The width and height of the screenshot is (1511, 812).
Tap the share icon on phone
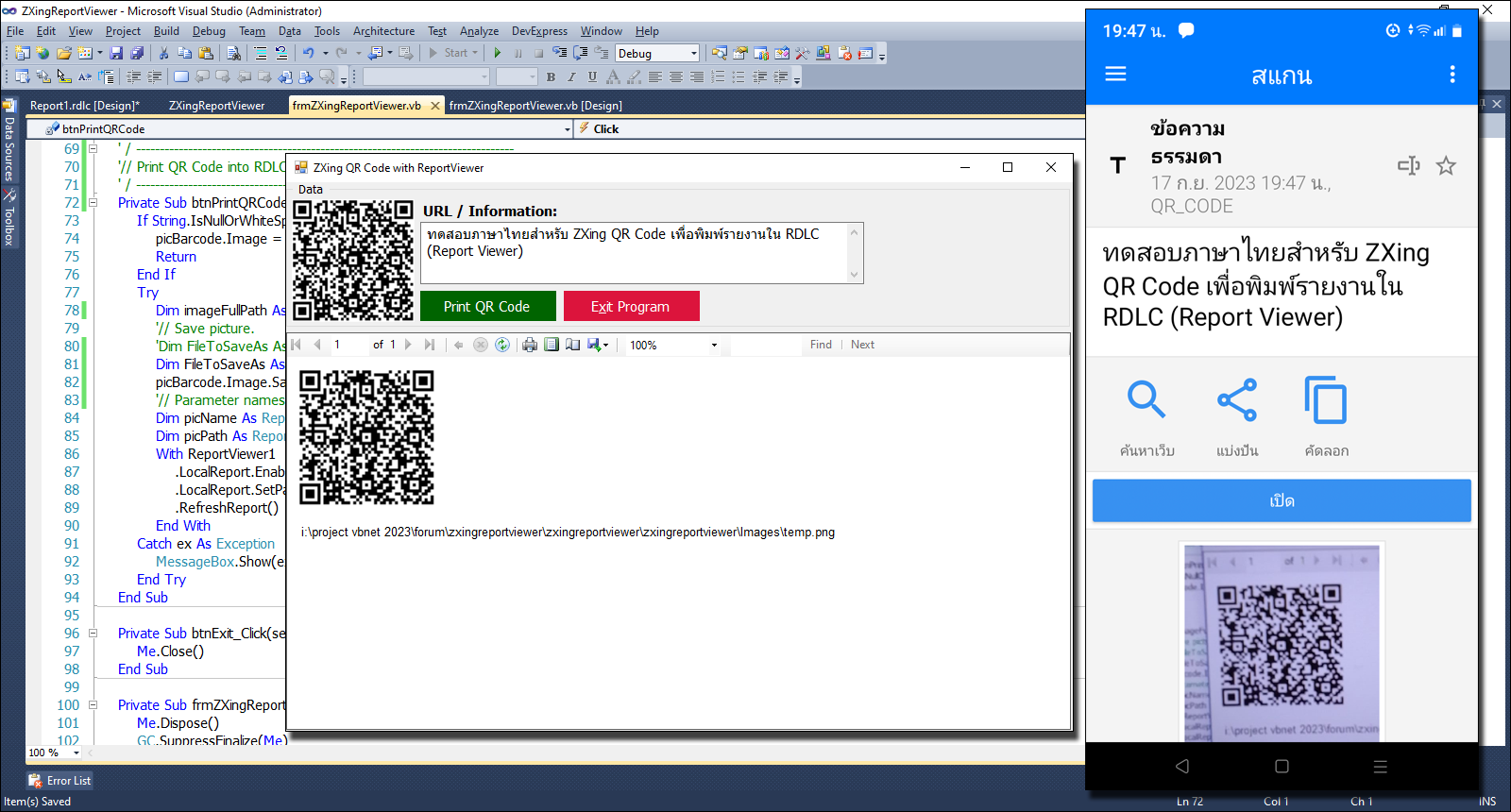(x=1237, y=399)
